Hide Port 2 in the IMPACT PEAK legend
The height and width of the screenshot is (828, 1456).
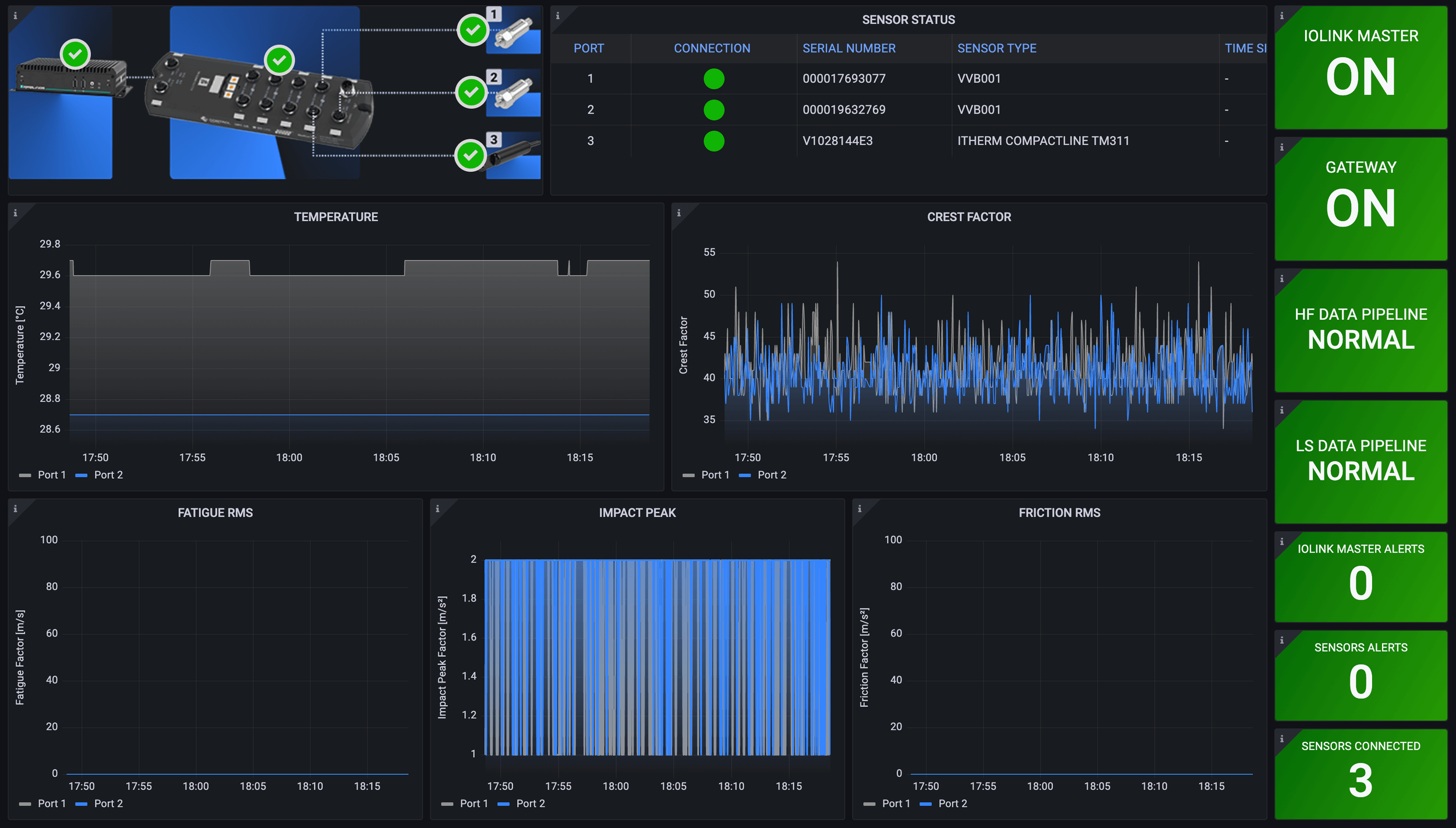[530, 804]
